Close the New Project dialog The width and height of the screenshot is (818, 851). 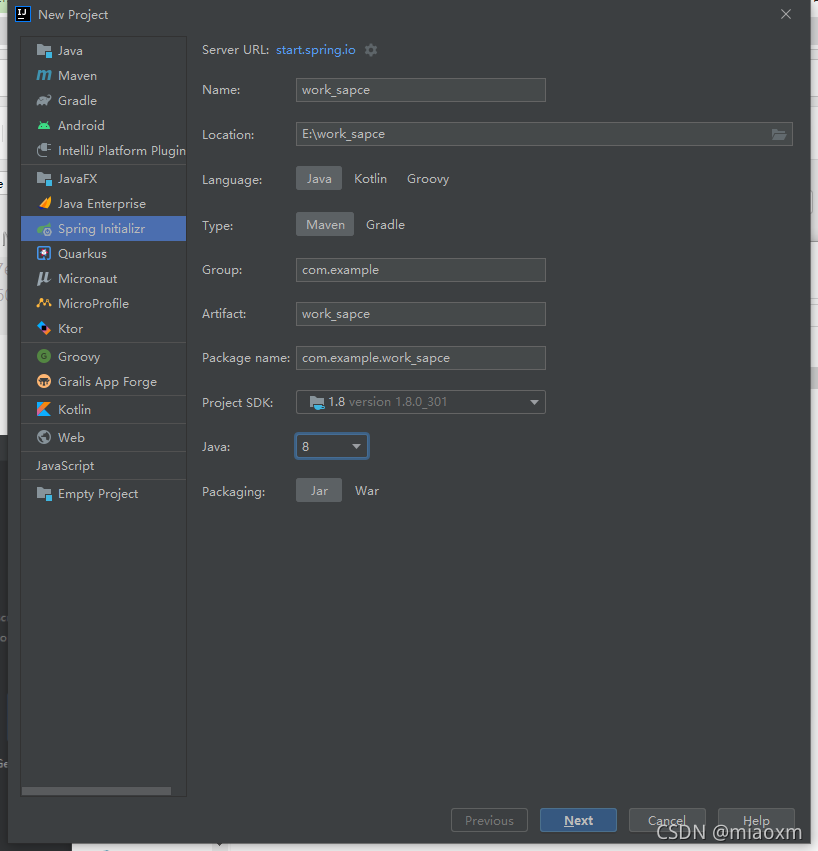pyautogui.click(x=785, y=14)
